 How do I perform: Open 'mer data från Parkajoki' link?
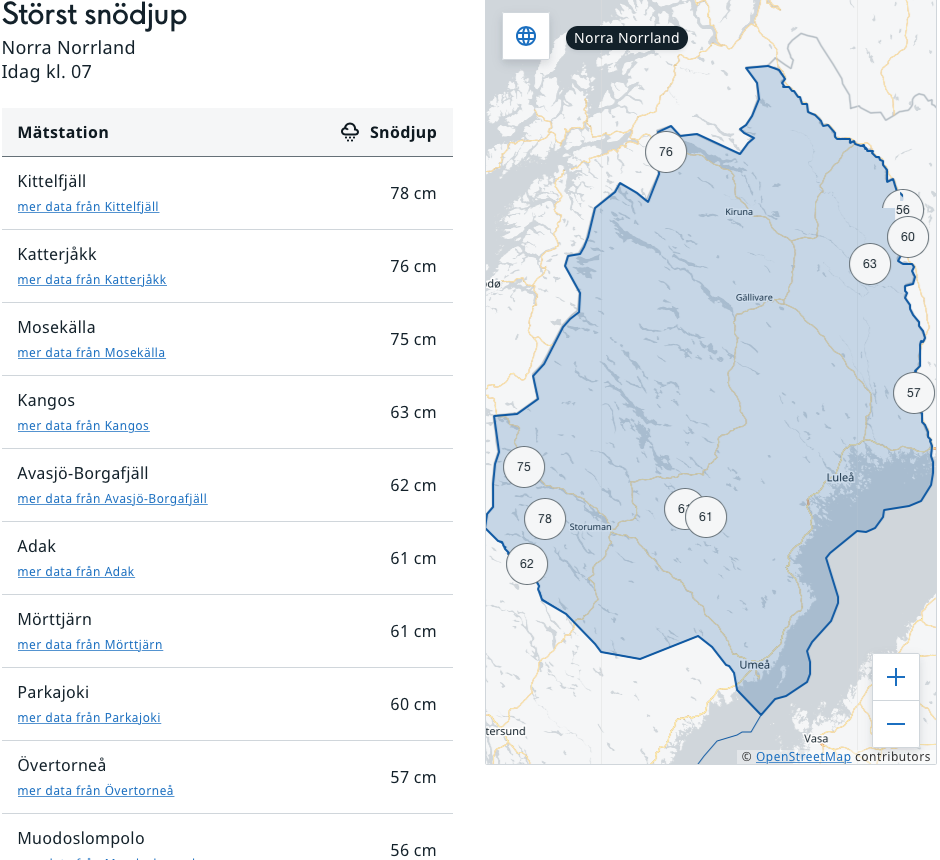[89, 718]
